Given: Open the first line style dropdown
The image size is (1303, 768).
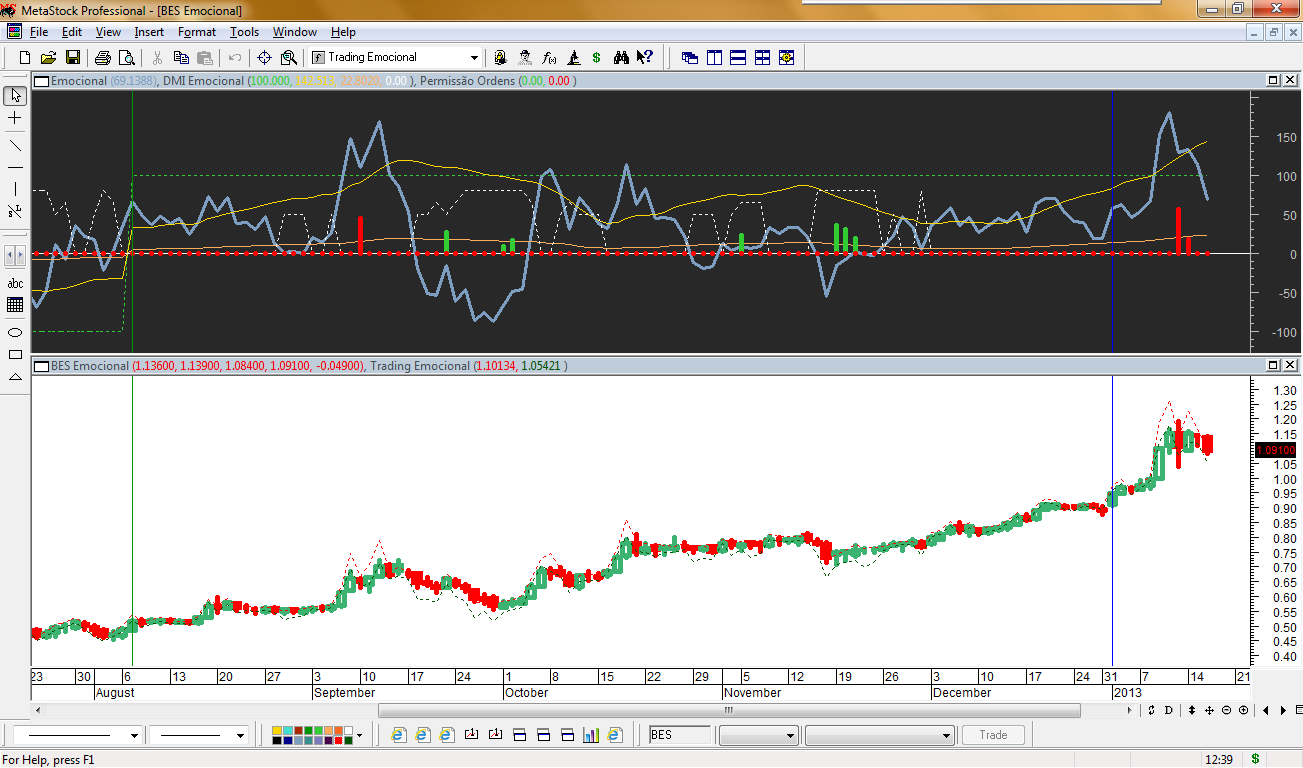Looking at the screenshot, I should point(133,736).
